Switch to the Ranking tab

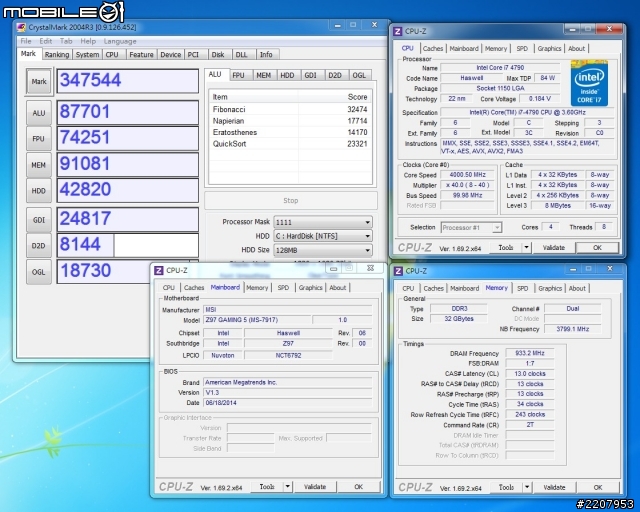tap(57, 55)
